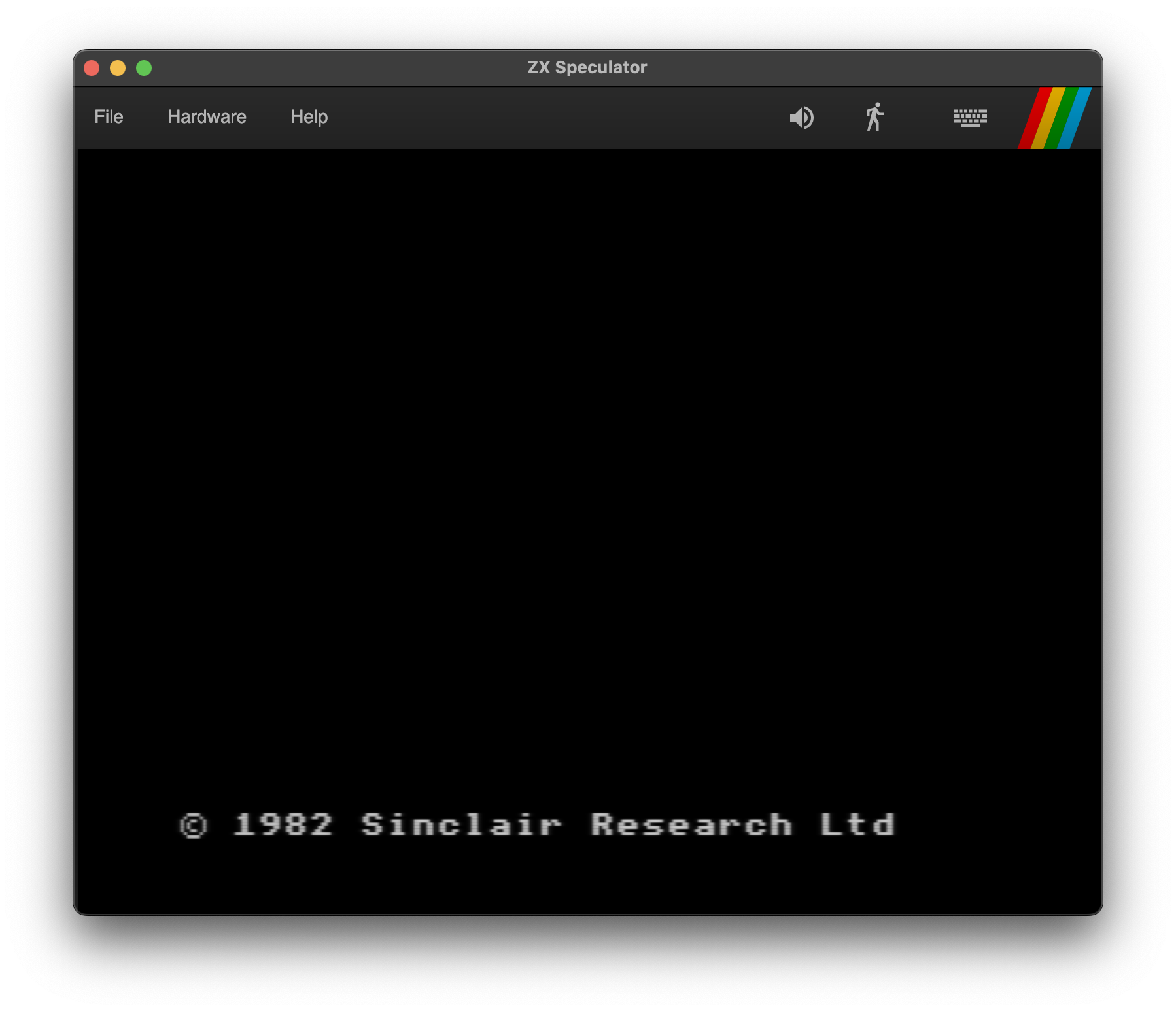Open the Help menu
Screen dimensions: 1176x1012
(309, 117)
